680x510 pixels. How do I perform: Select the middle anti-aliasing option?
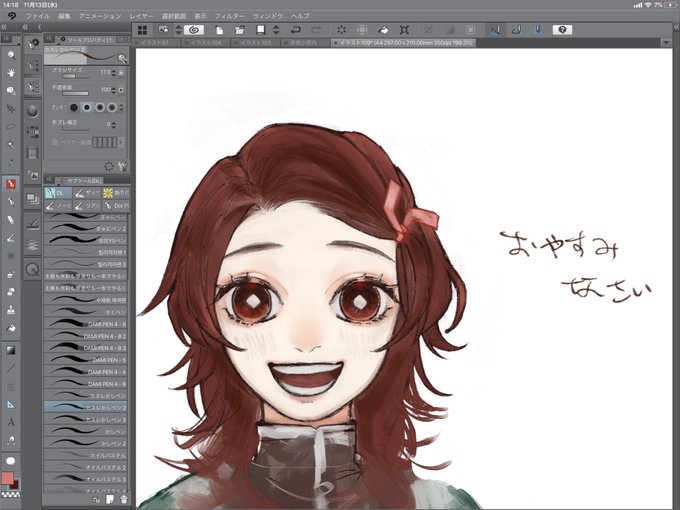[100, 107]
